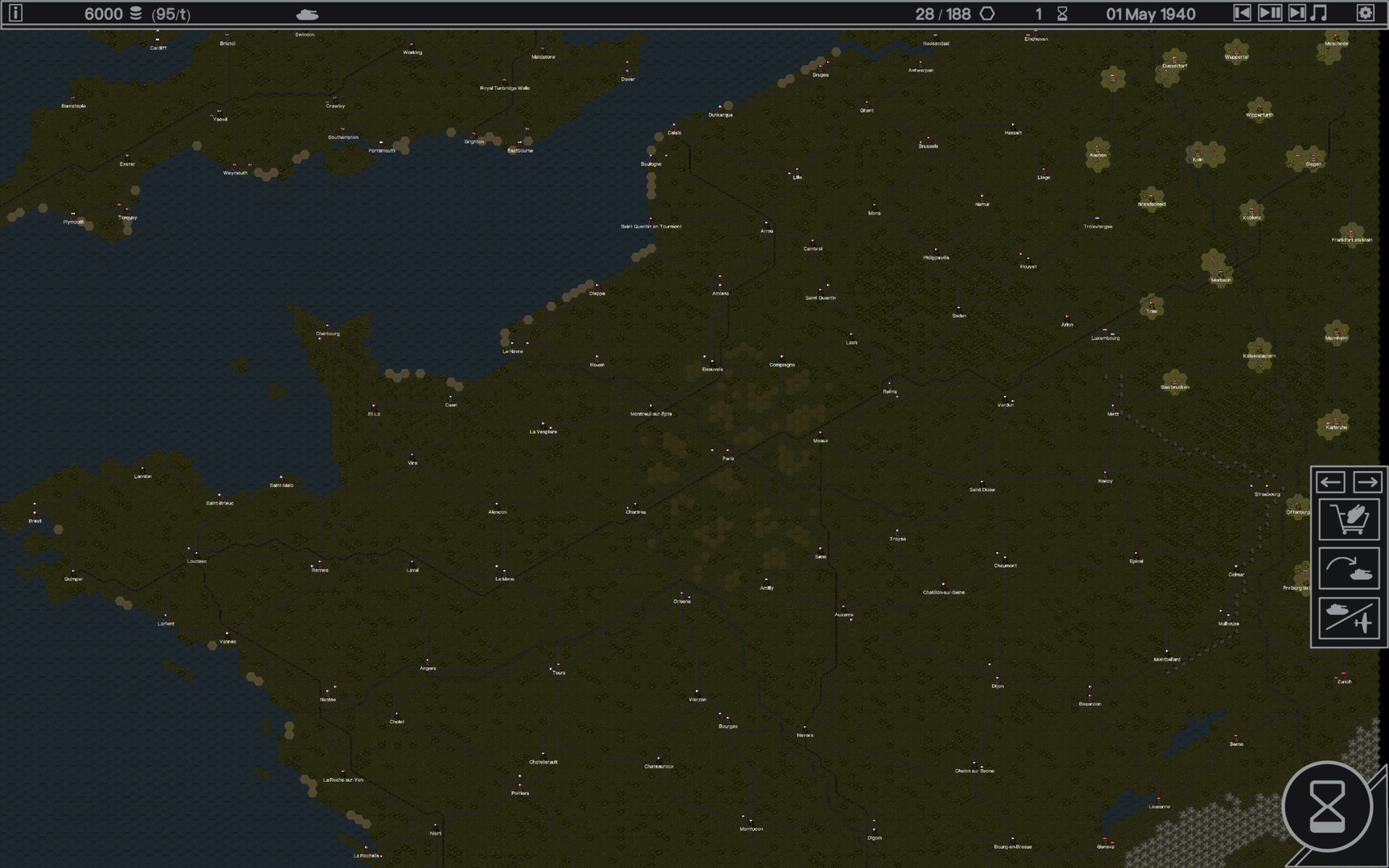Select Paris city on the map
This screenshot has height=868, width=1389.
click(727, 452)
